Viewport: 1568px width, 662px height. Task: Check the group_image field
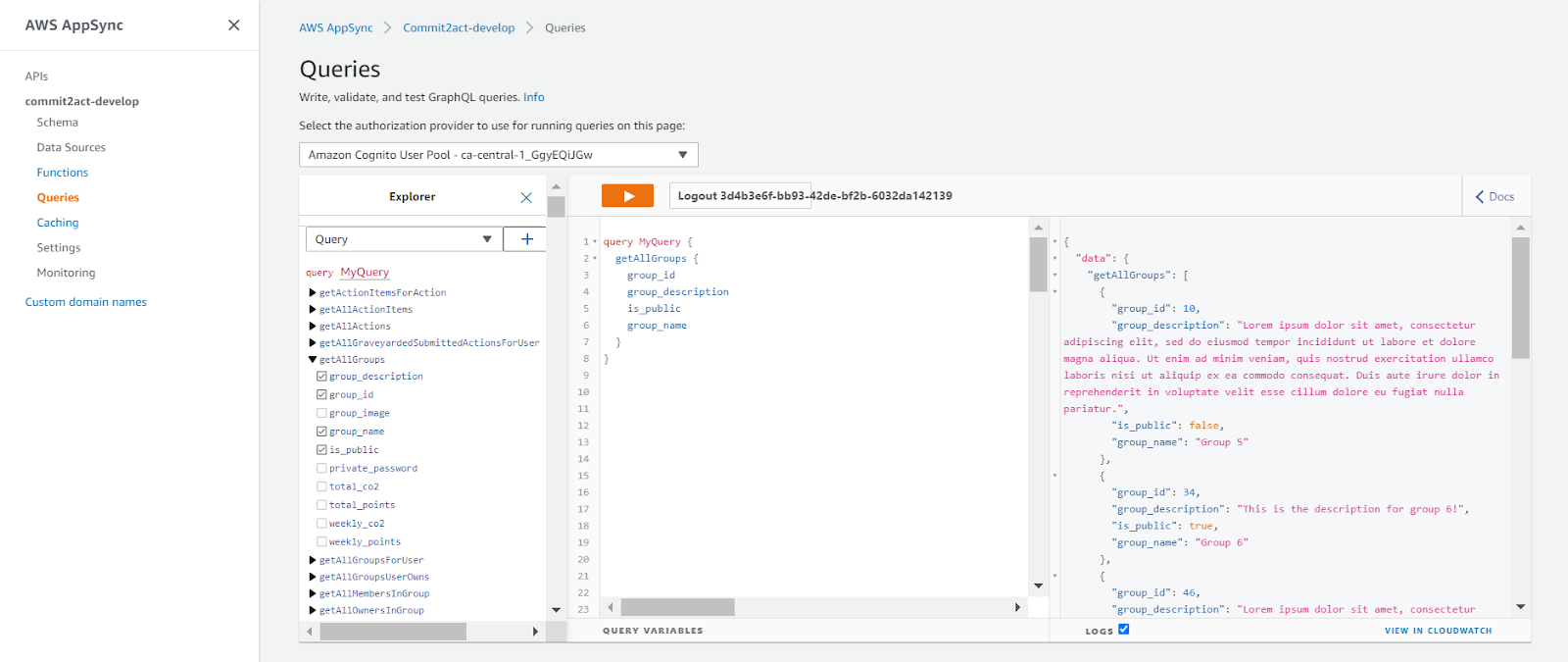click(321, 413)
